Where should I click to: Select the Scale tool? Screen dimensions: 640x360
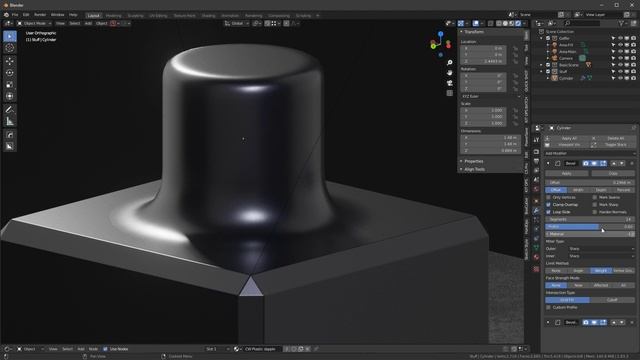tap(10, 85)
